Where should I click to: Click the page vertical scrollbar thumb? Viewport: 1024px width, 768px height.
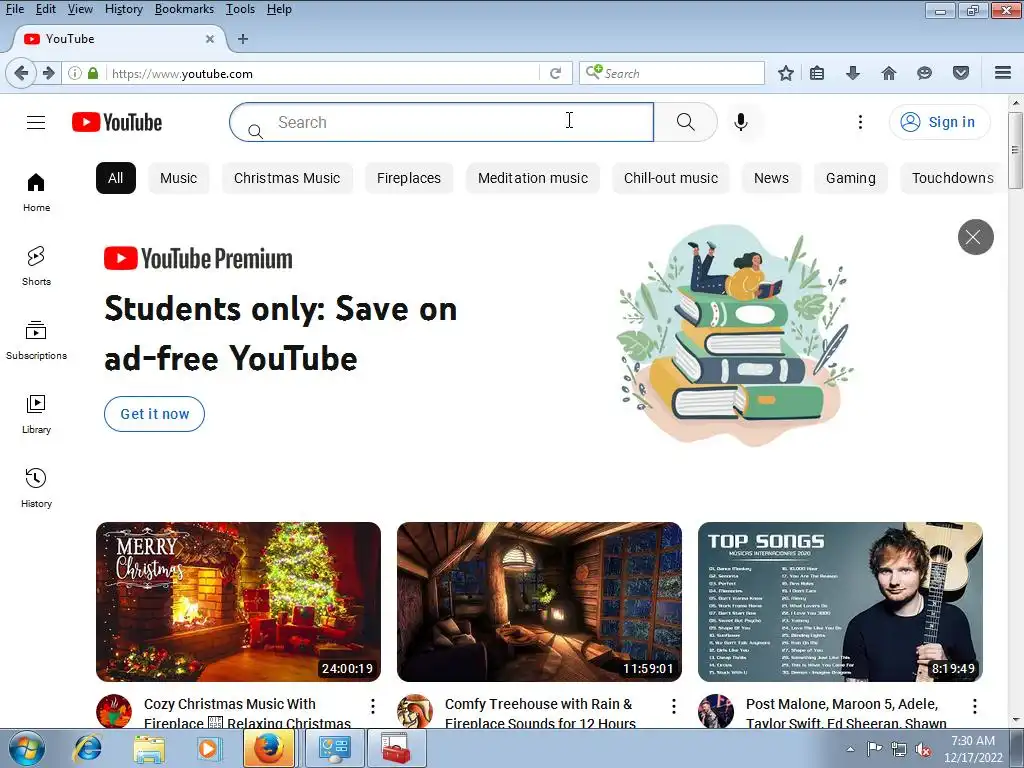(x=1015, y=150)
